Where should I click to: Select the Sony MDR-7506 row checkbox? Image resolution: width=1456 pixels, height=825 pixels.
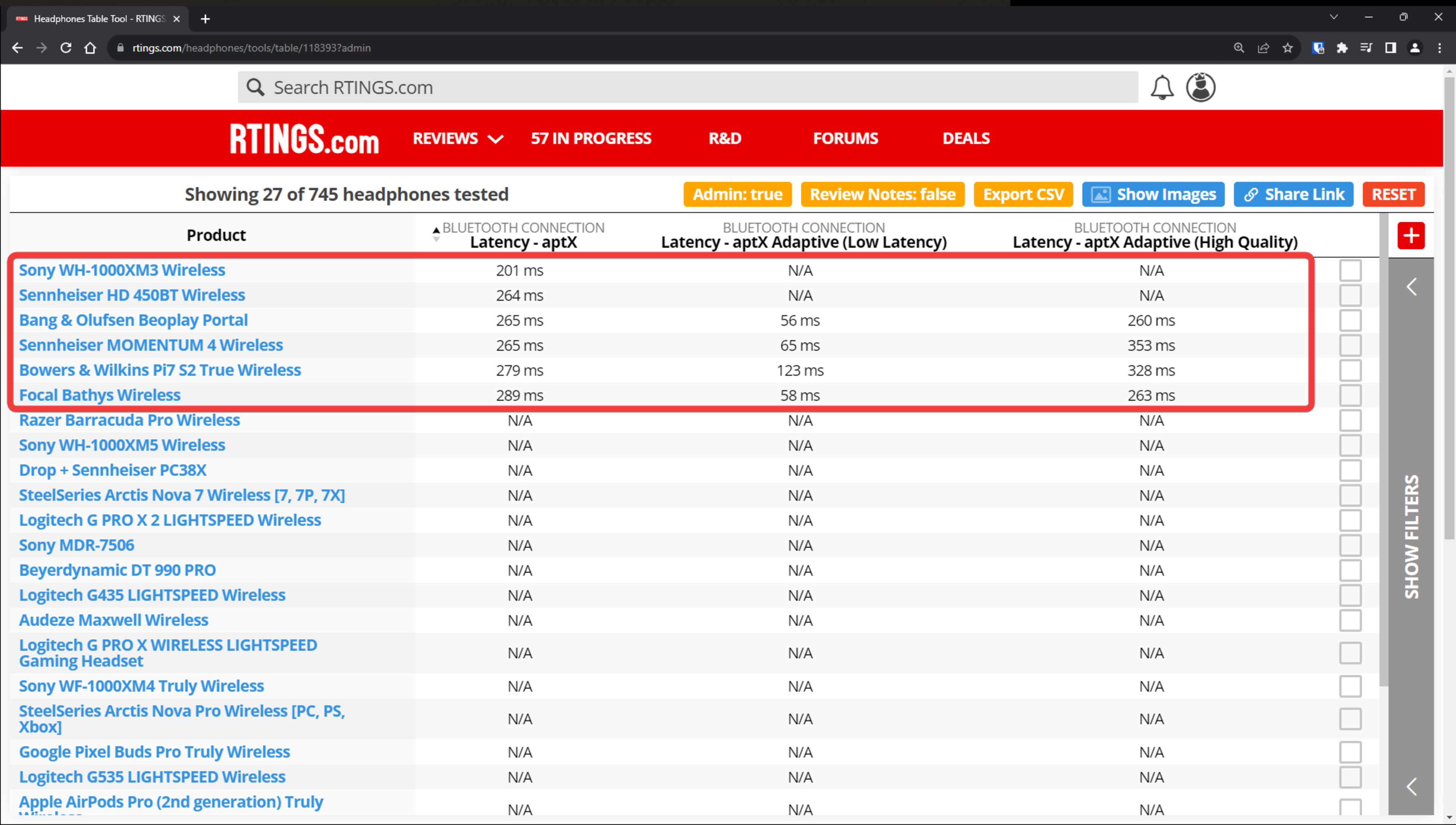(1350, 545)
